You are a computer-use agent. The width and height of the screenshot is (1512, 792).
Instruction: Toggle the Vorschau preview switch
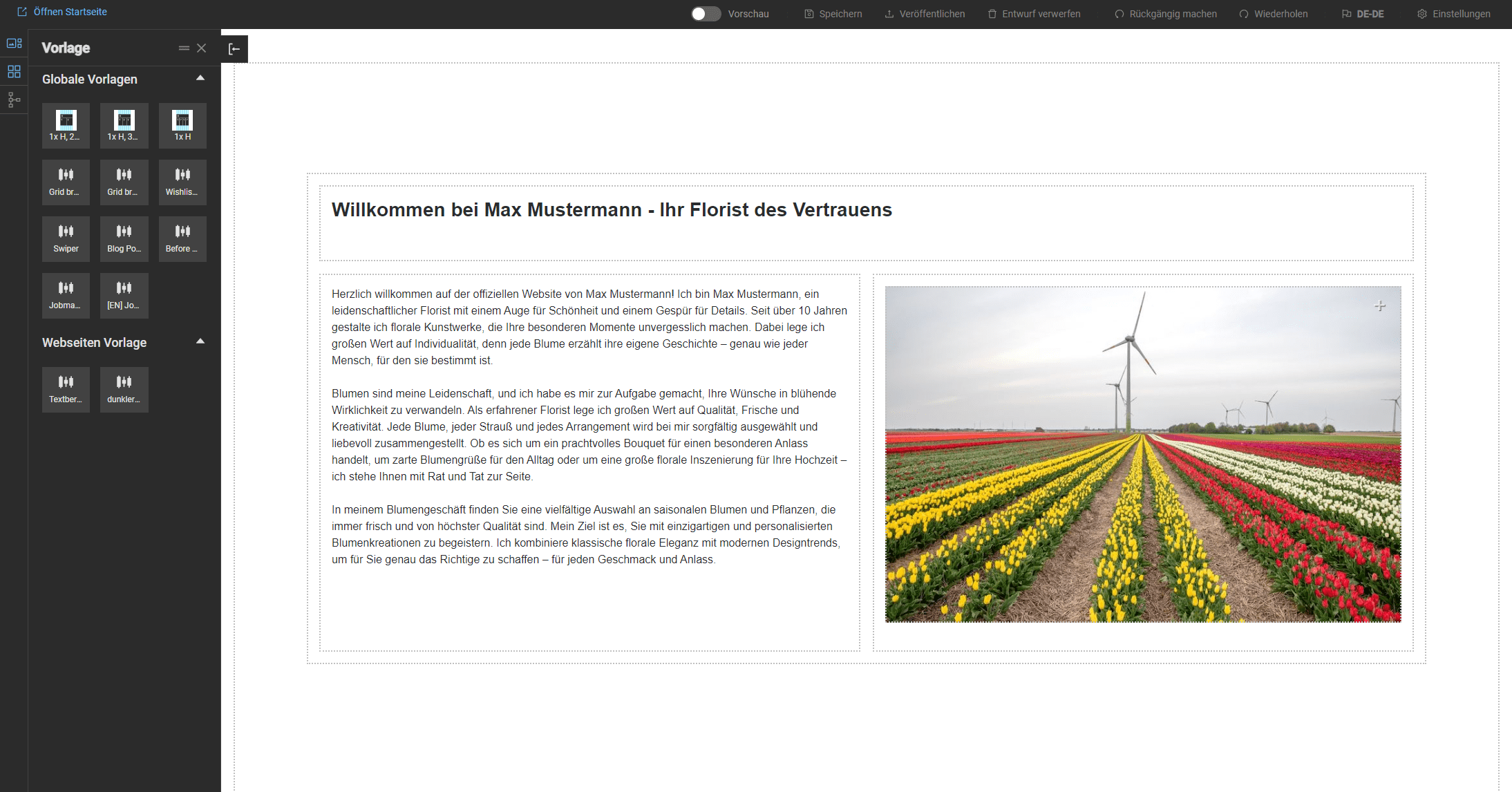(x=706, y=14)
